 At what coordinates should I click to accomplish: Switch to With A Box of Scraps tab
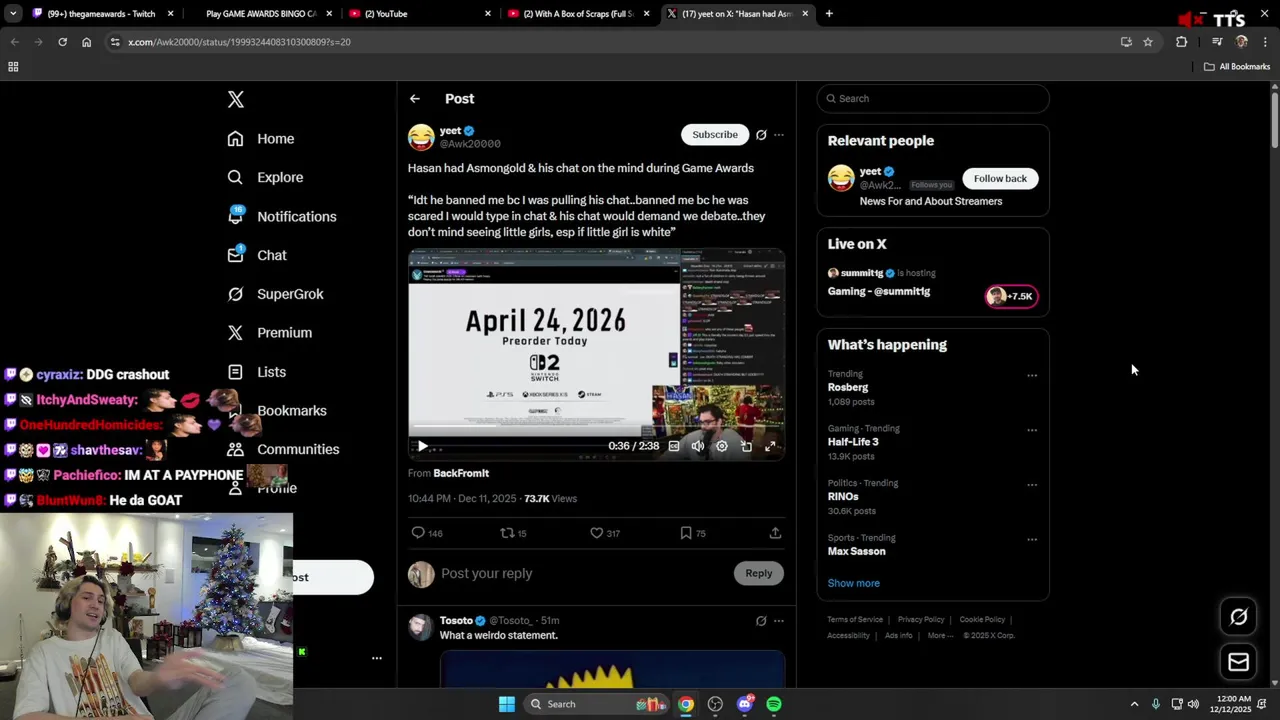pos(580,14)
